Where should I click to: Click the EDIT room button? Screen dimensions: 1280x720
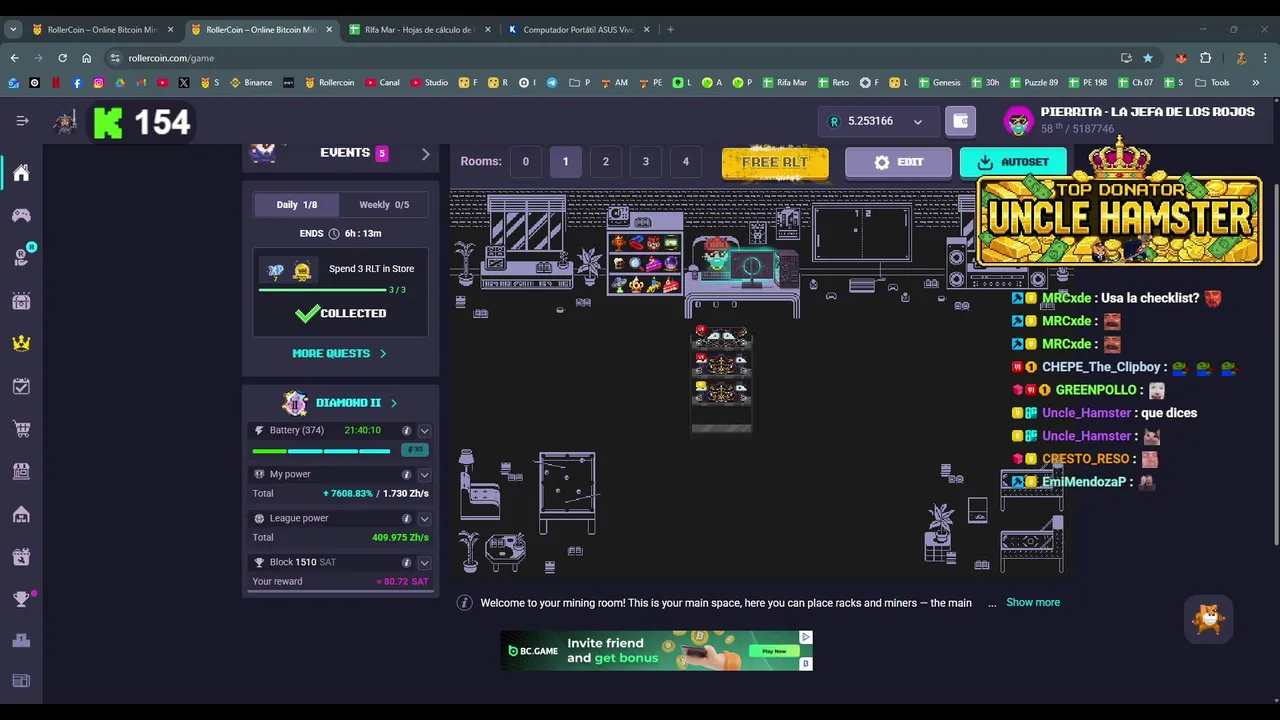[898, 162]
